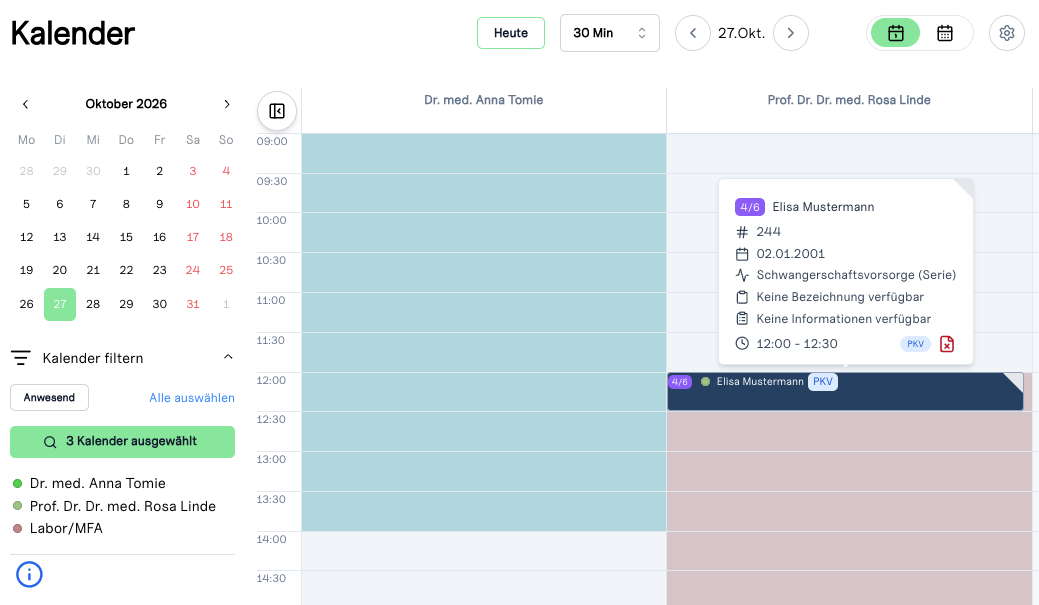The image size is (1039, 605).
Task: Toggle Prof. Dr. Dr. med. Rosa Linde calendar
Action: pyautogui.click(x=123, y=506)
